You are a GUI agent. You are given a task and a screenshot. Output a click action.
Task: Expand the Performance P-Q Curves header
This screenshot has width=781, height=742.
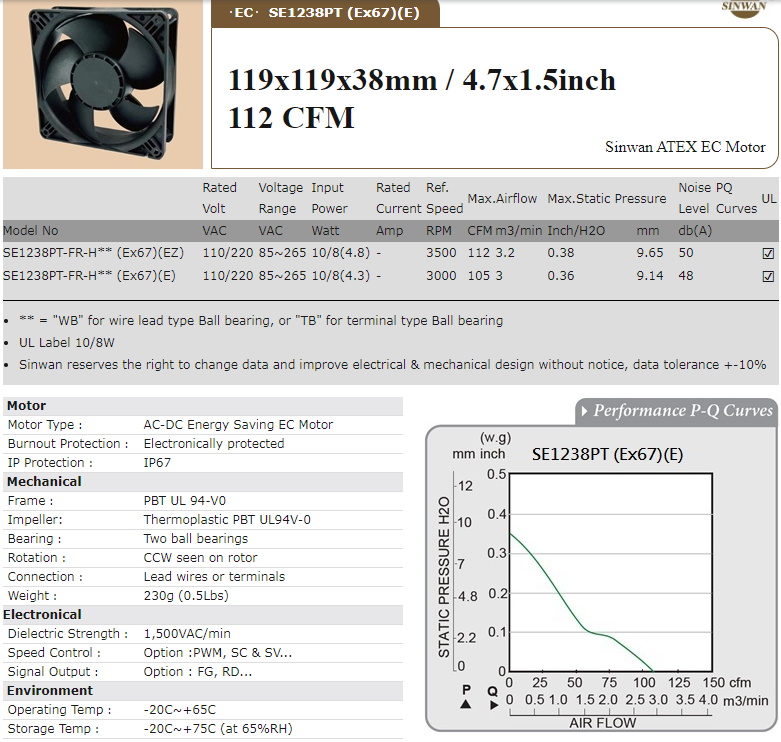coord(683,411)
